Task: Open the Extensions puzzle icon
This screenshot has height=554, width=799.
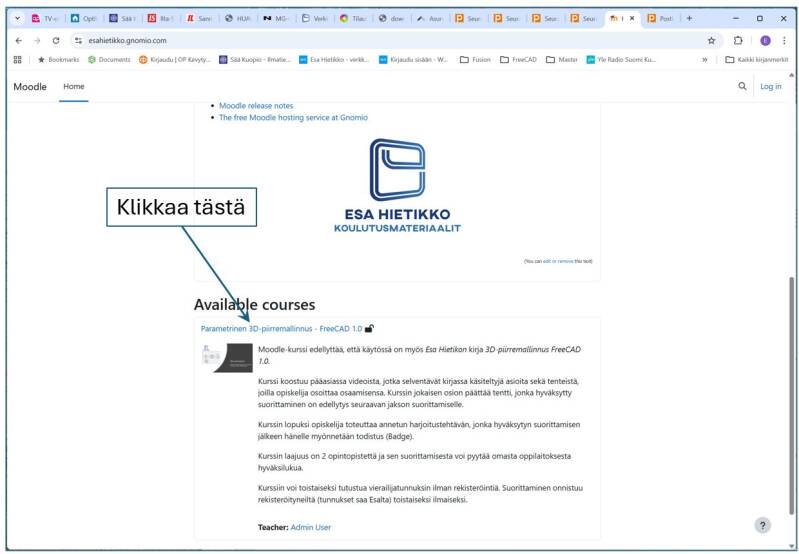Action: [738, 41]
